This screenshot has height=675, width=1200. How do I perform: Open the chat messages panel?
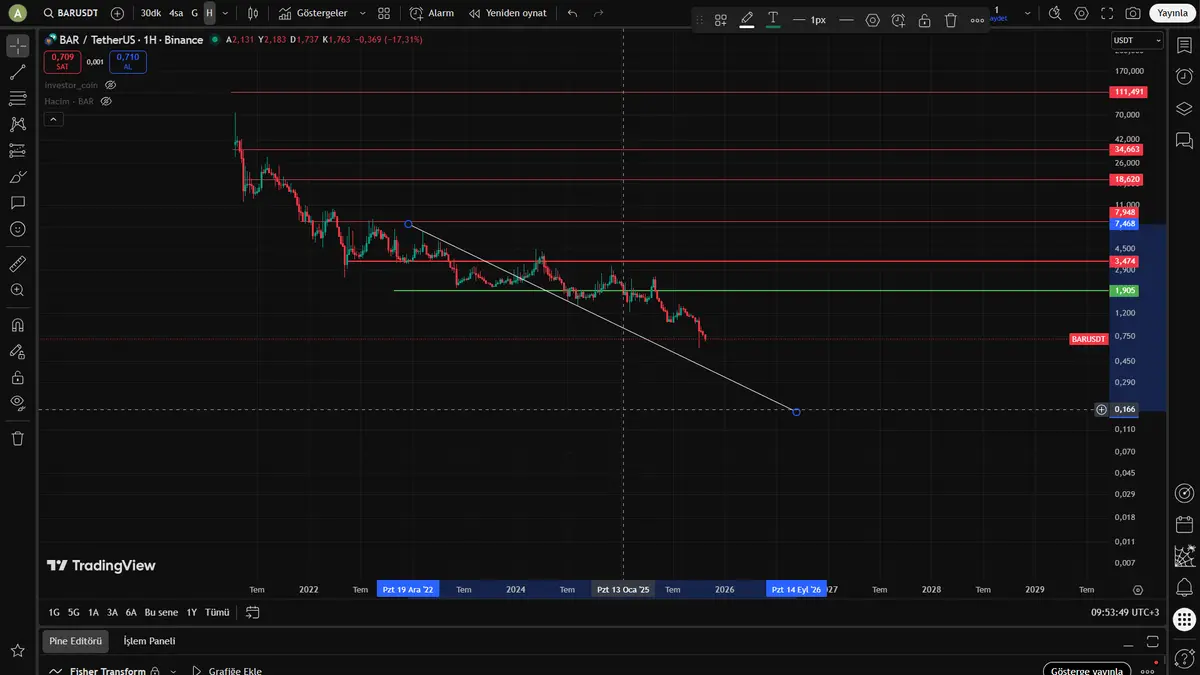[1184, 140]
